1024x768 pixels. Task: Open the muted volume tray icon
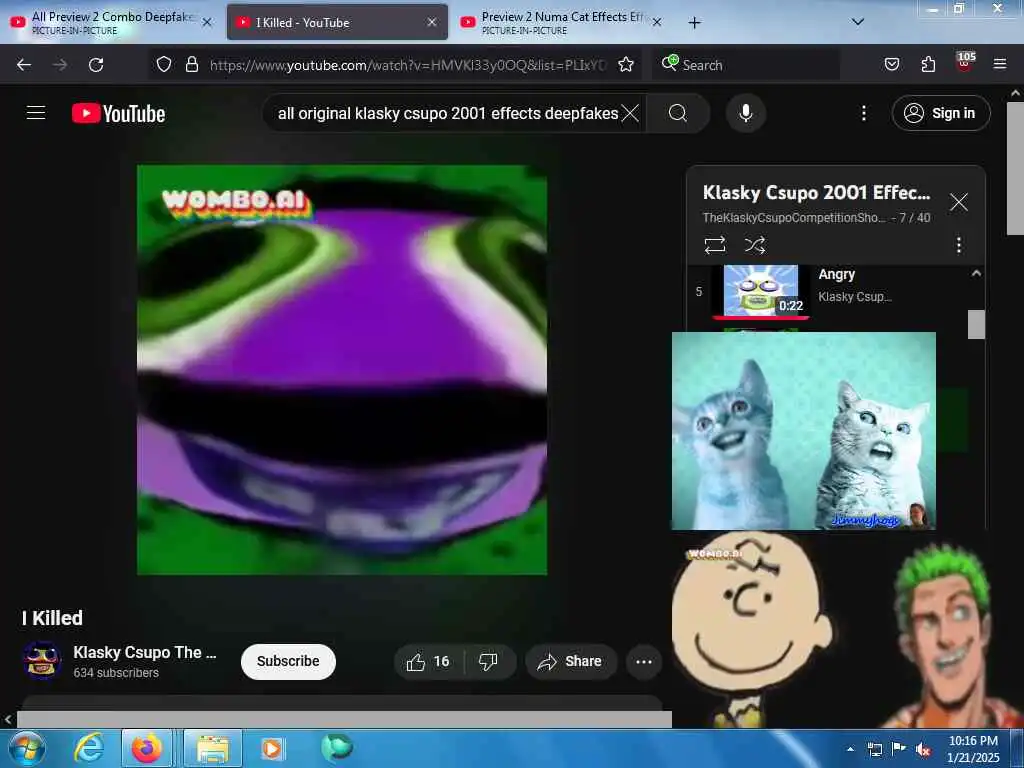pos(923,750)
